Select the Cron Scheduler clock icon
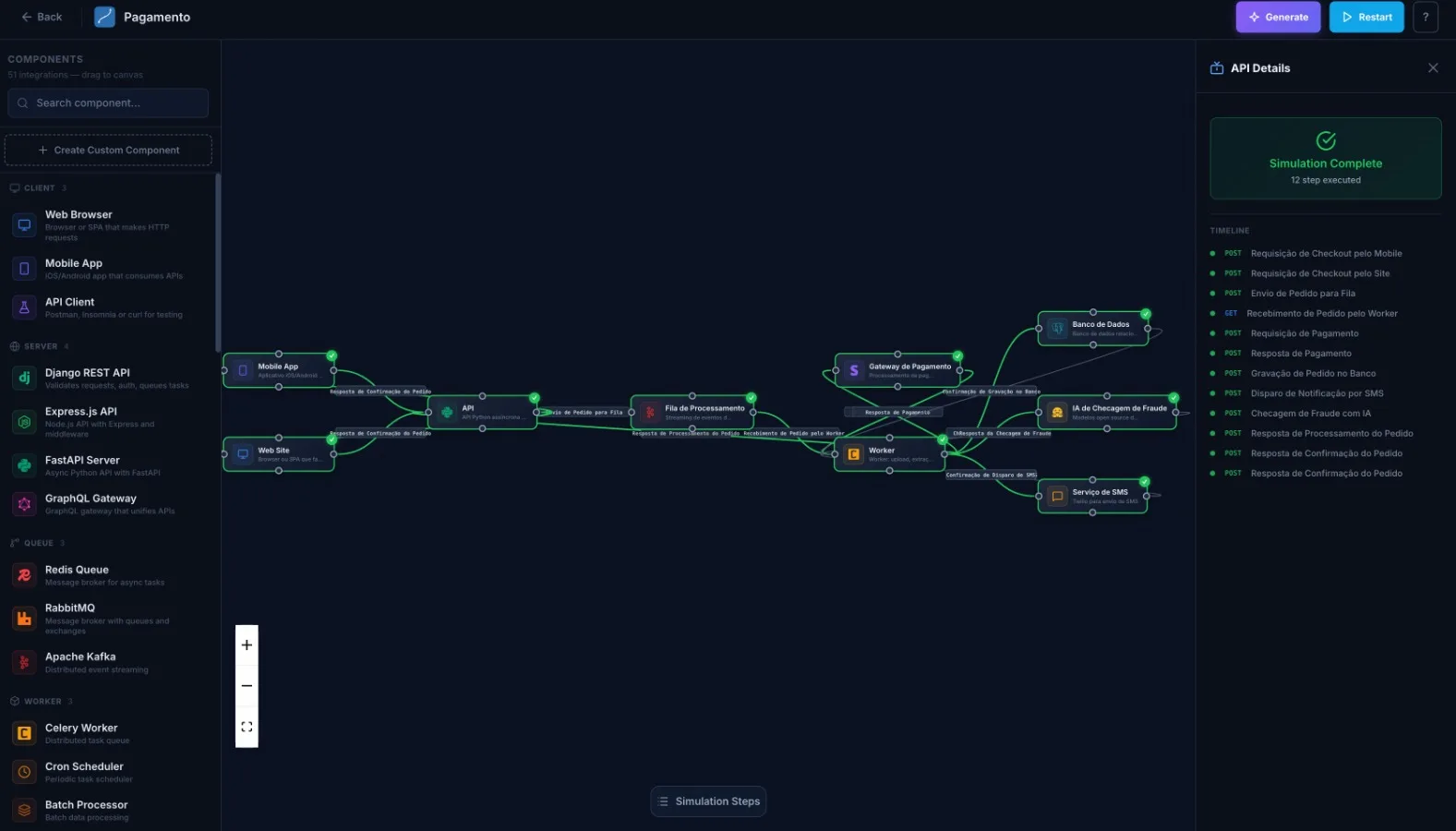The image size is (1456, 831). (24, 772)
